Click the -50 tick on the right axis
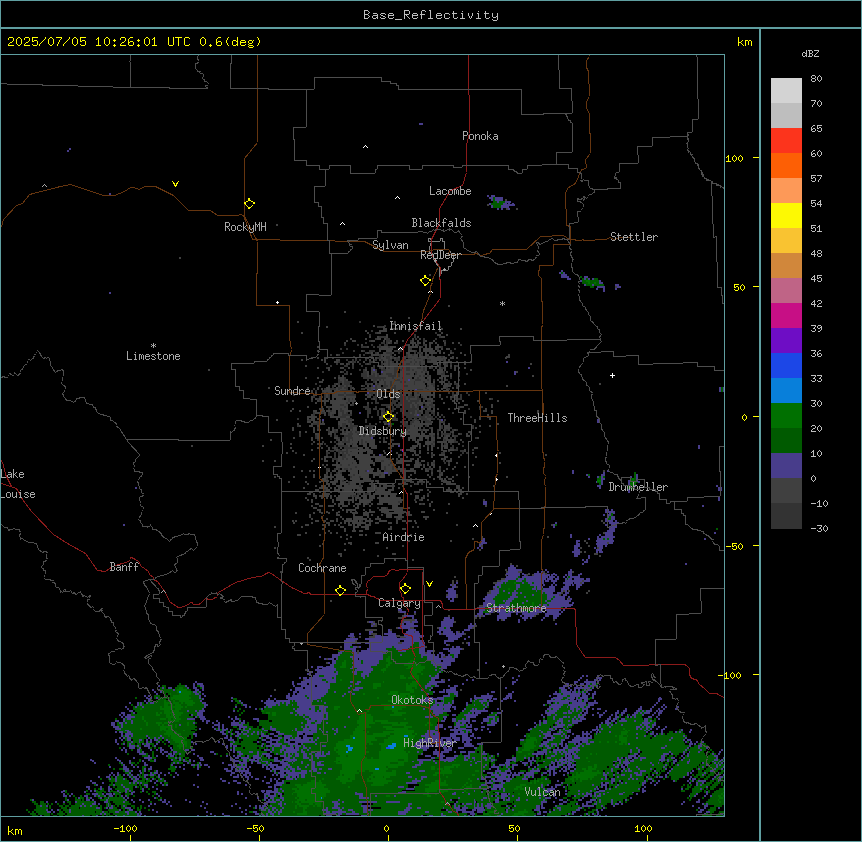The height and width of the screenshot is (842, 862). [x=734, y=546]
